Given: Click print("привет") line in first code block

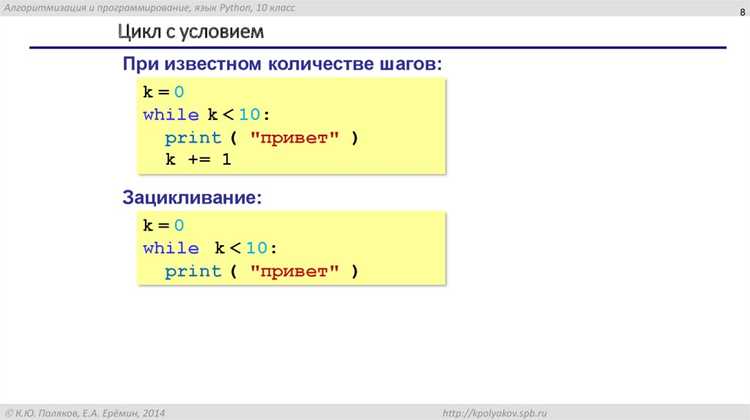Looking at the screenshot, I should click(x=262, y=138).
